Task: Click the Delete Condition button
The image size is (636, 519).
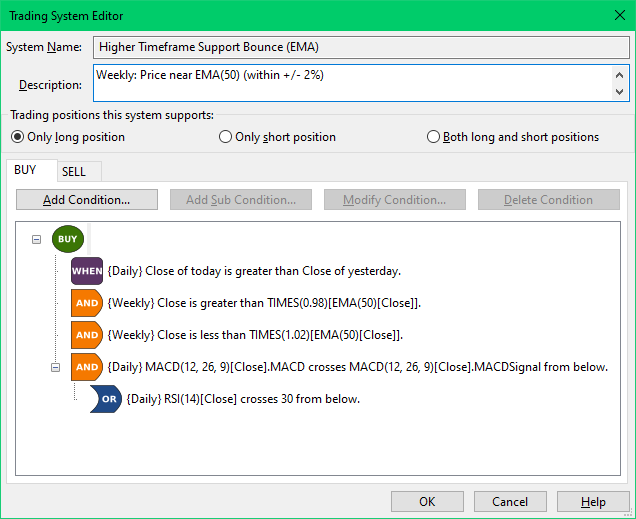Action: pyautogui.click(x=549, y=199)
